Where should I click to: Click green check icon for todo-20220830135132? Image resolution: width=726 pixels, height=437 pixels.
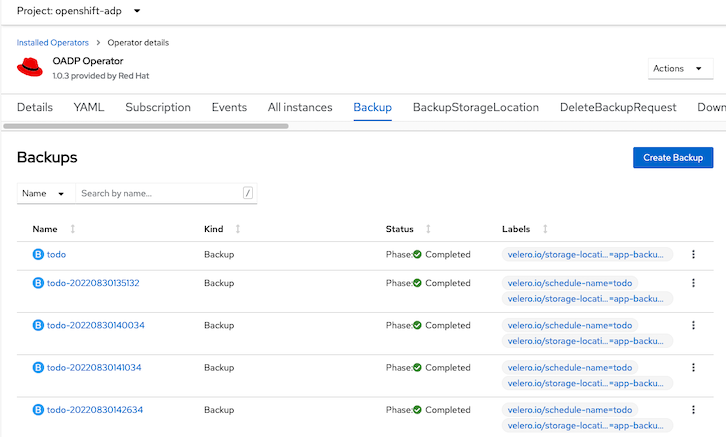417,283
